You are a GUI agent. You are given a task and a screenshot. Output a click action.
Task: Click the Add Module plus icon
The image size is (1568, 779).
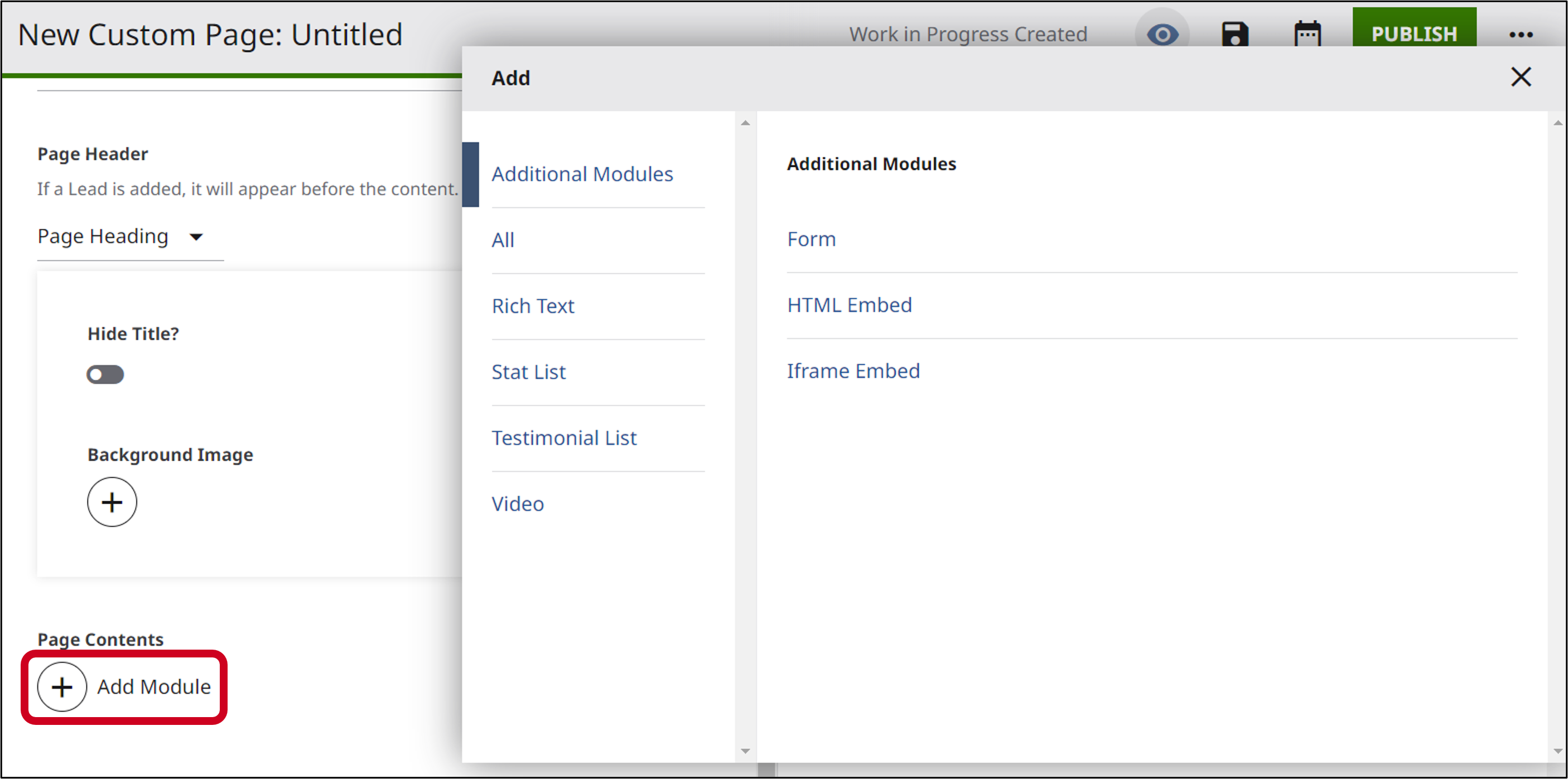click(x=61, y=686)
